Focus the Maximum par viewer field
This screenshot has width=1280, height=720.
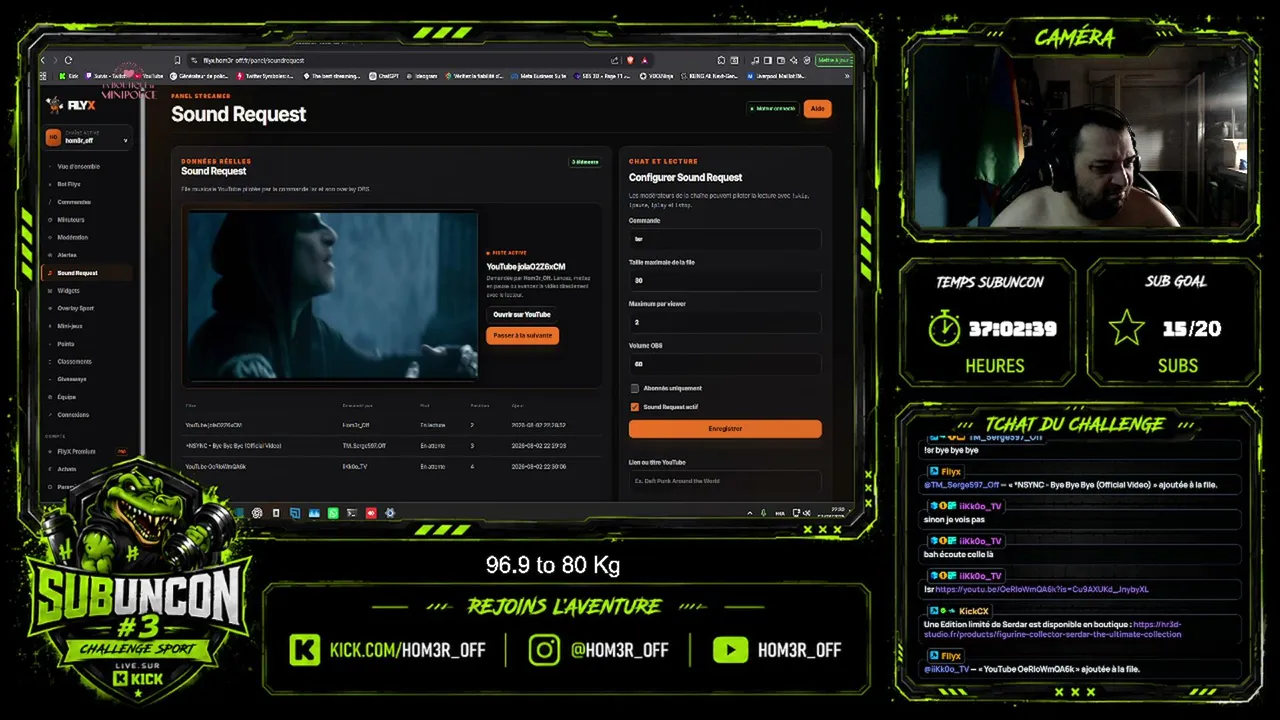(725, 323)
